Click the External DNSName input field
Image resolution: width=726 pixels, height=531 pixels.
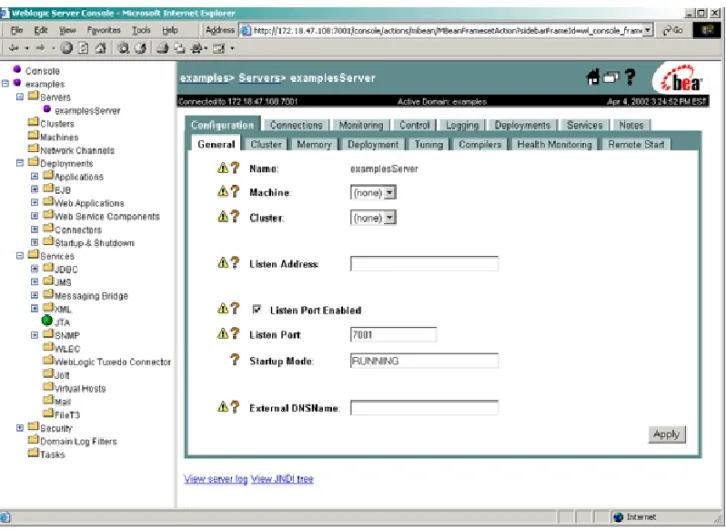coord(424,407)
